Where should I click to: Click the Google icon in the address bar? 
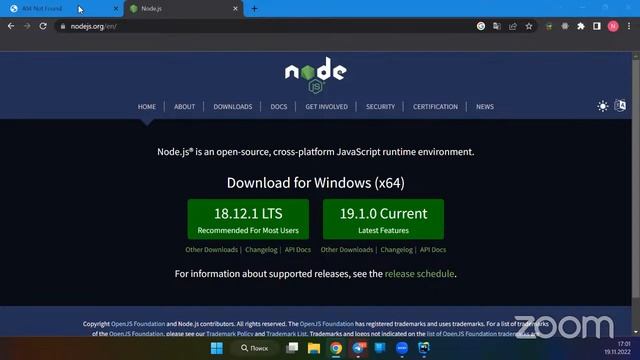click(481, 26)
